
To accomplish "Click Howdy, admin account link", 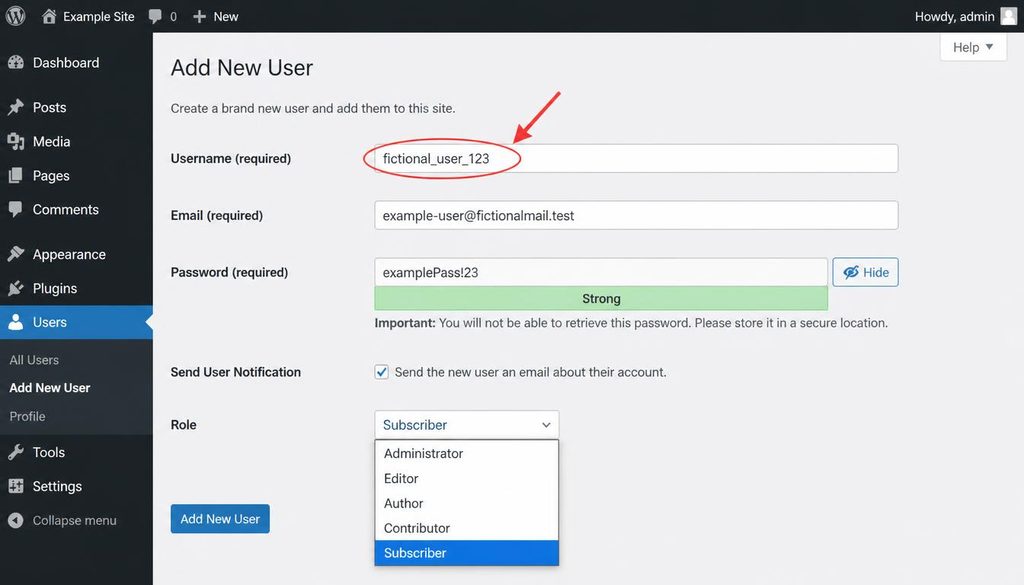I will (954, 16).
